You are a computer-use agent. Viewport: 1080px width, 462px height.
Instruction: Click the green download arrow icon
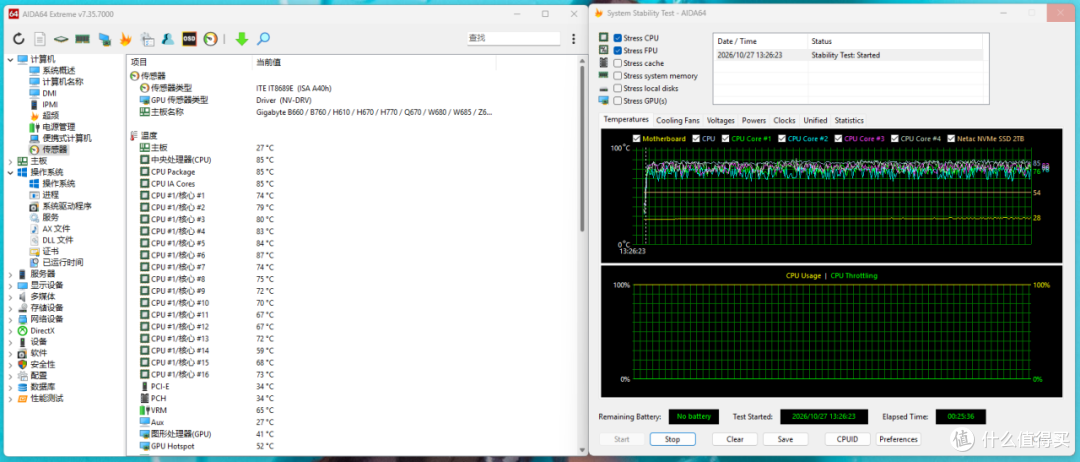coord(242,39)
